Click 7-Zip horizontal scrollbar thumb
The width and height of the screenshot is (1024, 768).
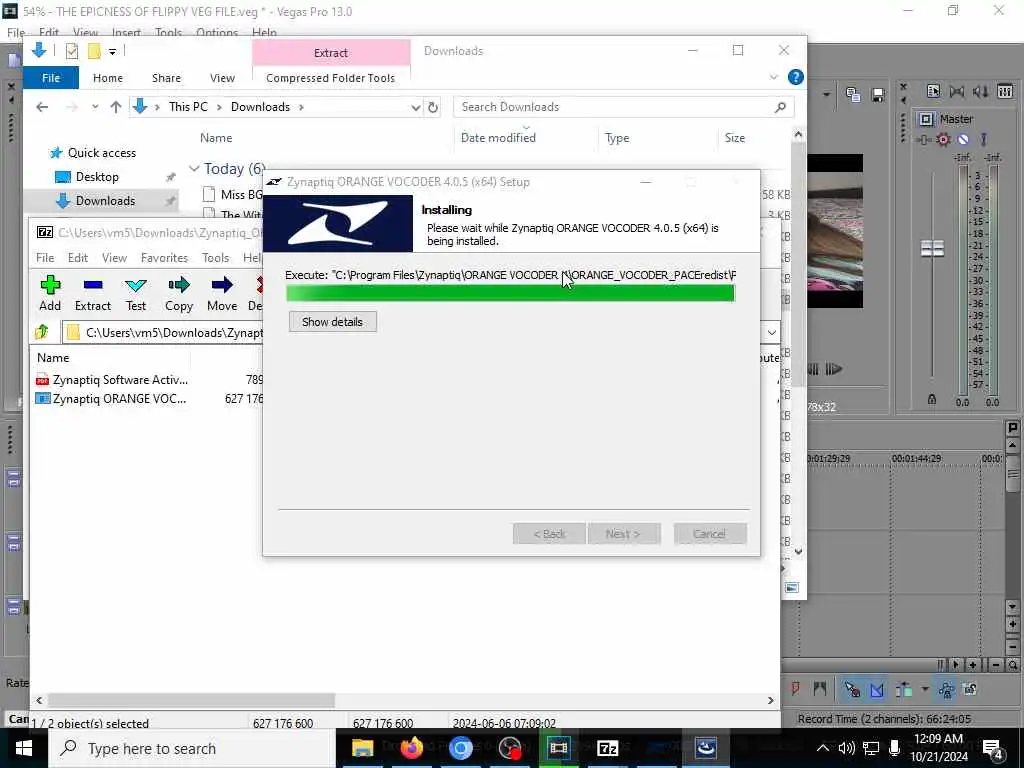[191, 700]
